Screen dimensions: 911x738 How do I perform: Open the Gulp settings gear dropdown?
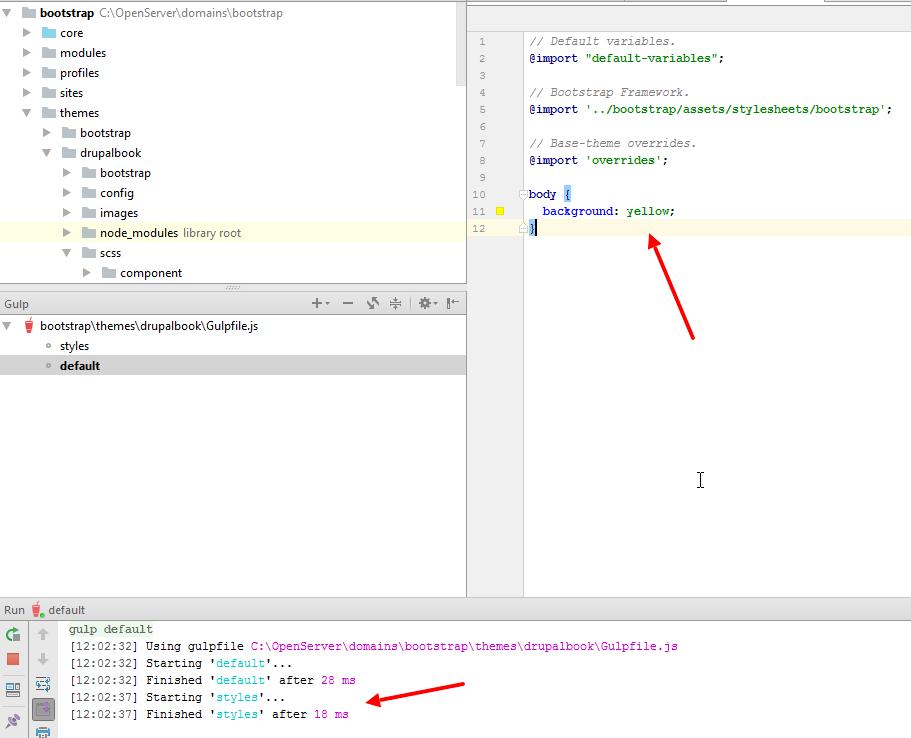(x=428, y=303)
